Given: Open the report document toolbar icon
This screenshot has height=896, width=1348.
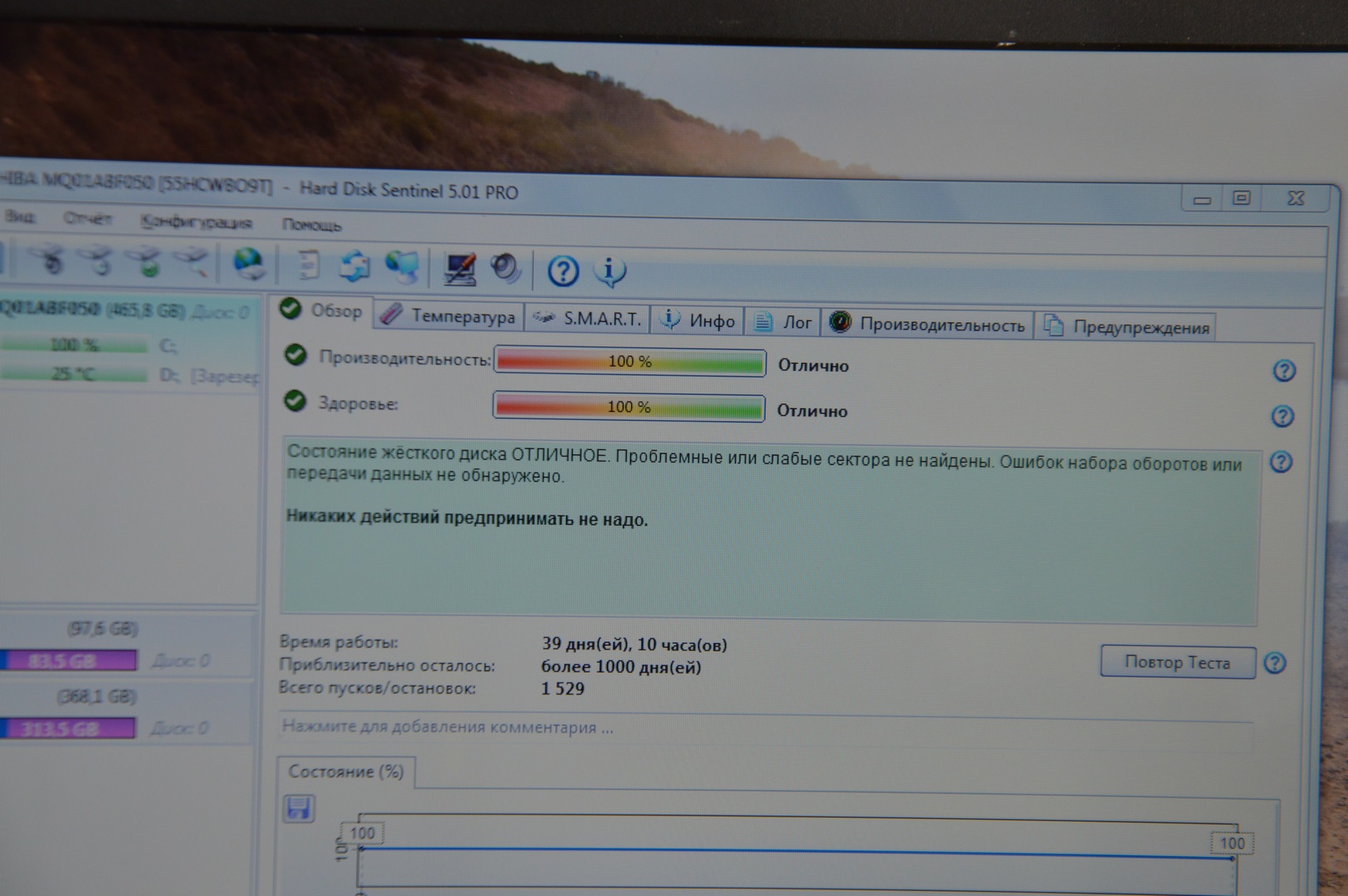Looking at the screenshot, I should [x=308, y=265].
